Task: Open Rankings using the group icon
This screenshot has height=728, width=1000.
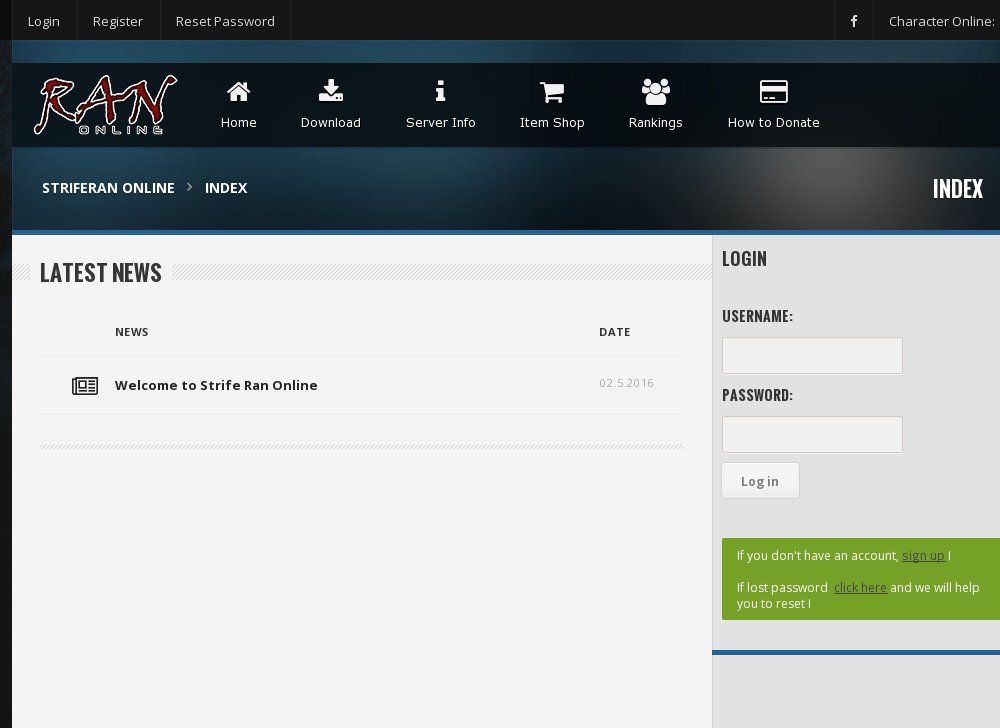Action: click(656, 91)
